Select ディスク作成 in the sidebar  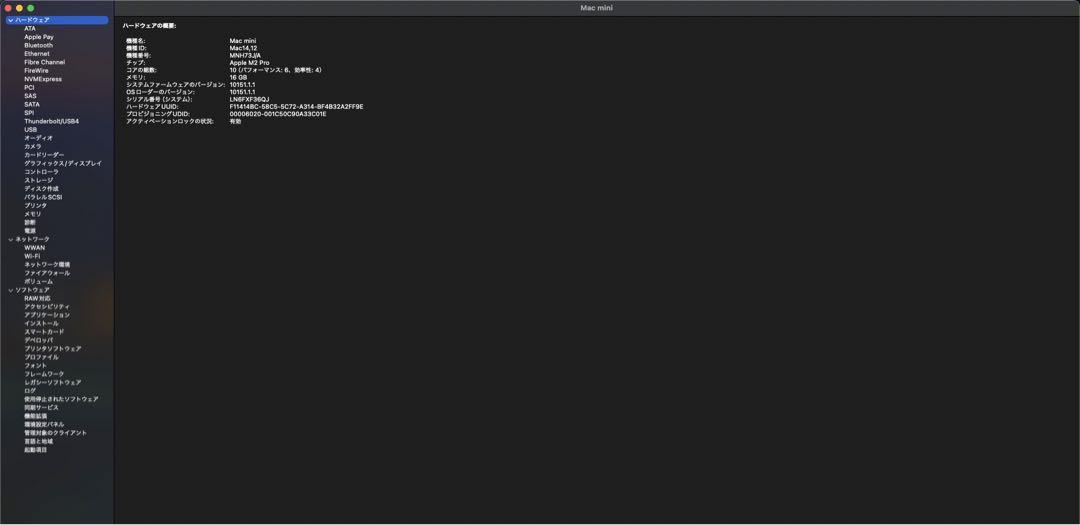tap(41, 189)
